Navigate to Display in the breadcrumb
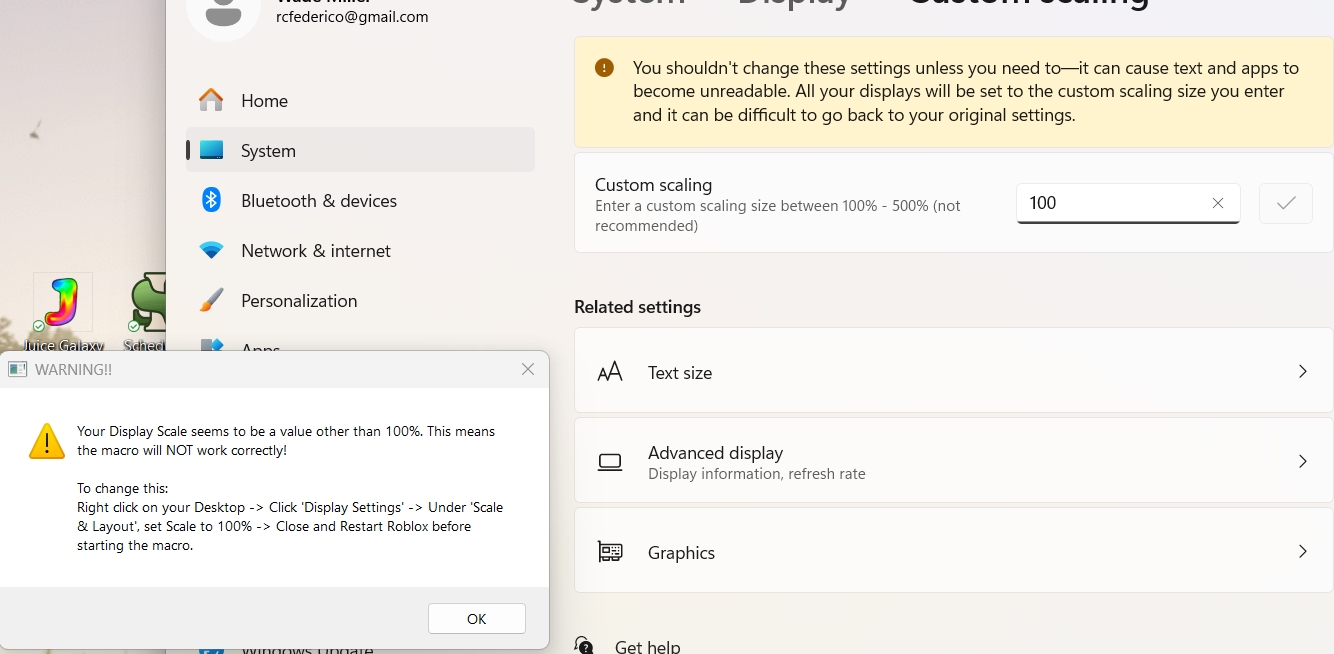1334x654 pixels. [x=795, y=4]
